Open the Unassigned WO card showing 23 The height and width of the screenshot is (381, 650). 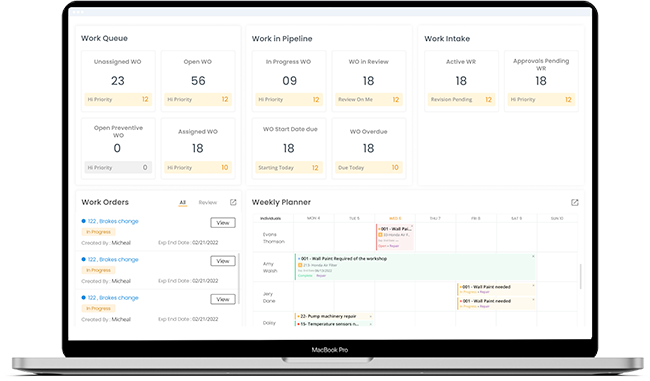pyautogui.click(x=118, y=81)
